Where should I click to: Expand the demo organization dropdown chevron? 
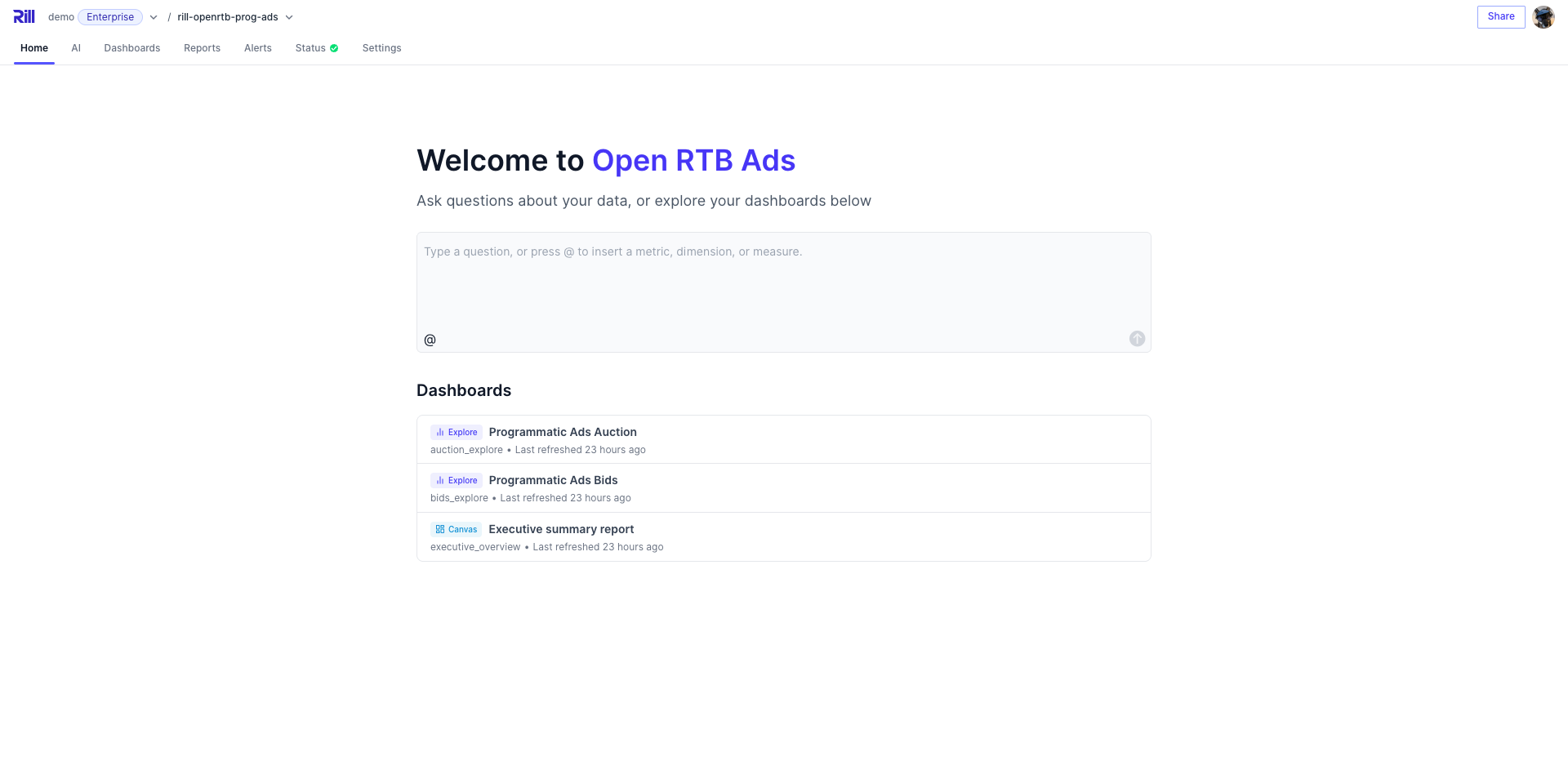tap(154, 17)
